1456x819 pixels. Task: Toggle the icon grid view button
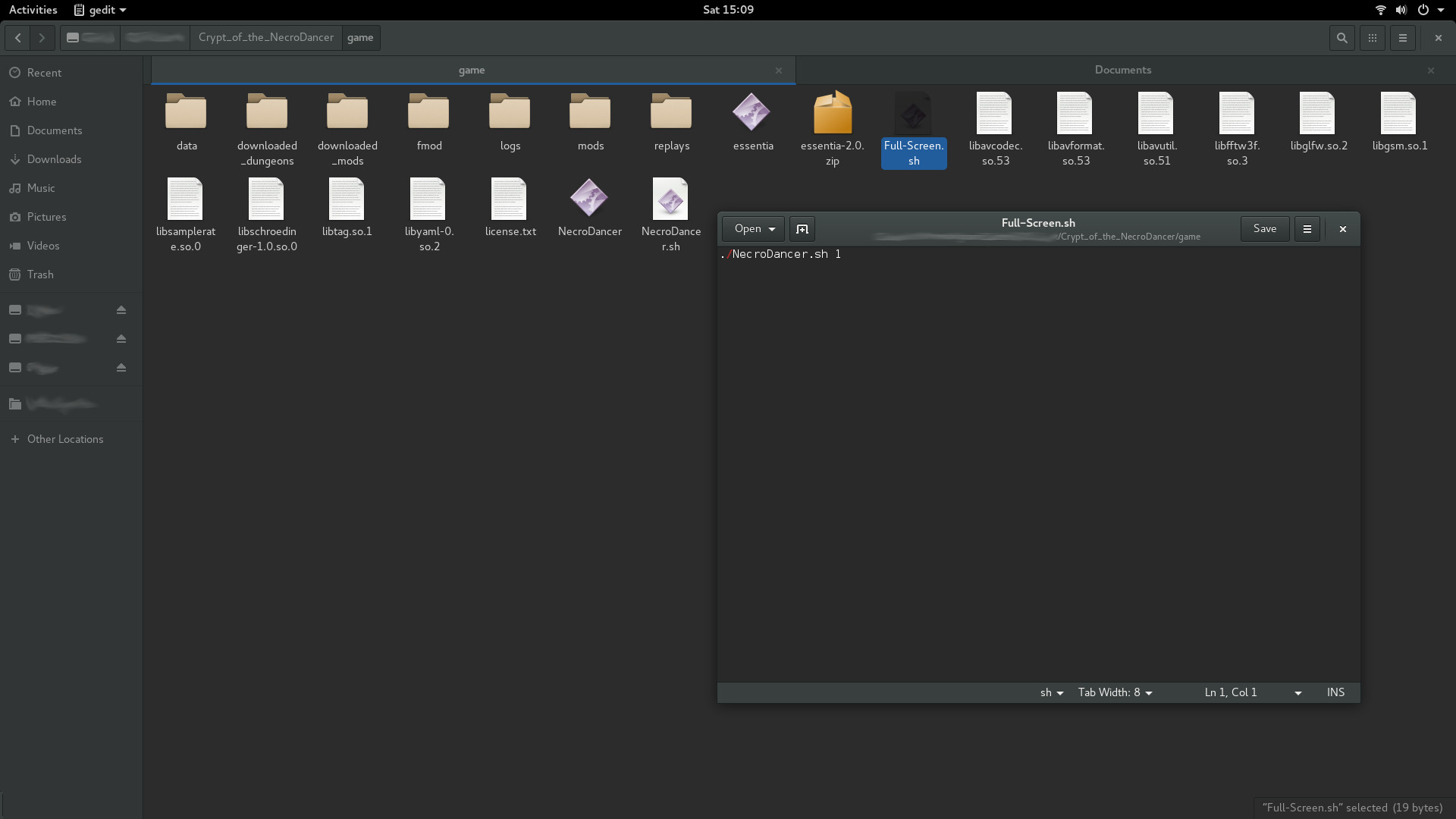1373,38
